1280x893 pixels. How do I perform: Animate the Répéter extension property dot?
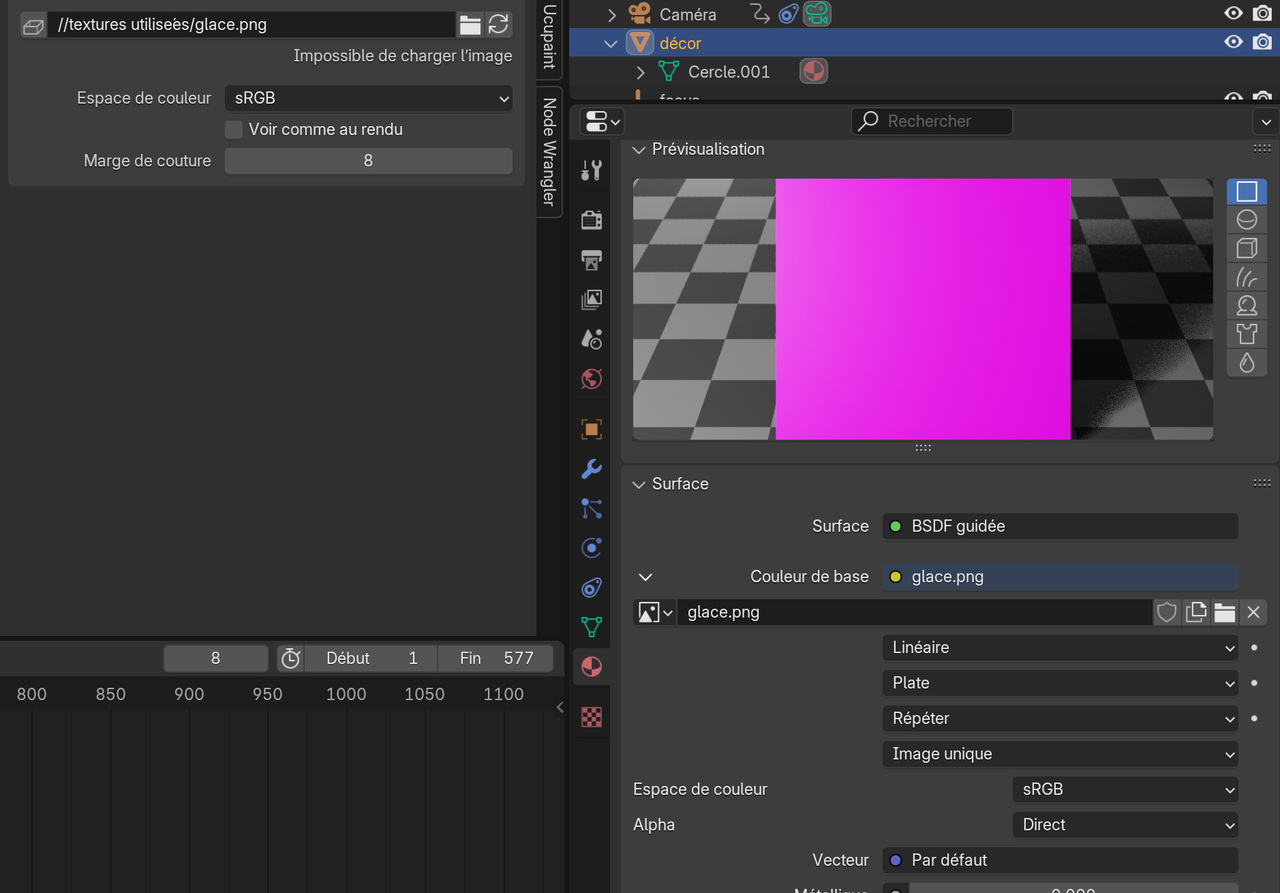click(1254, 718)
